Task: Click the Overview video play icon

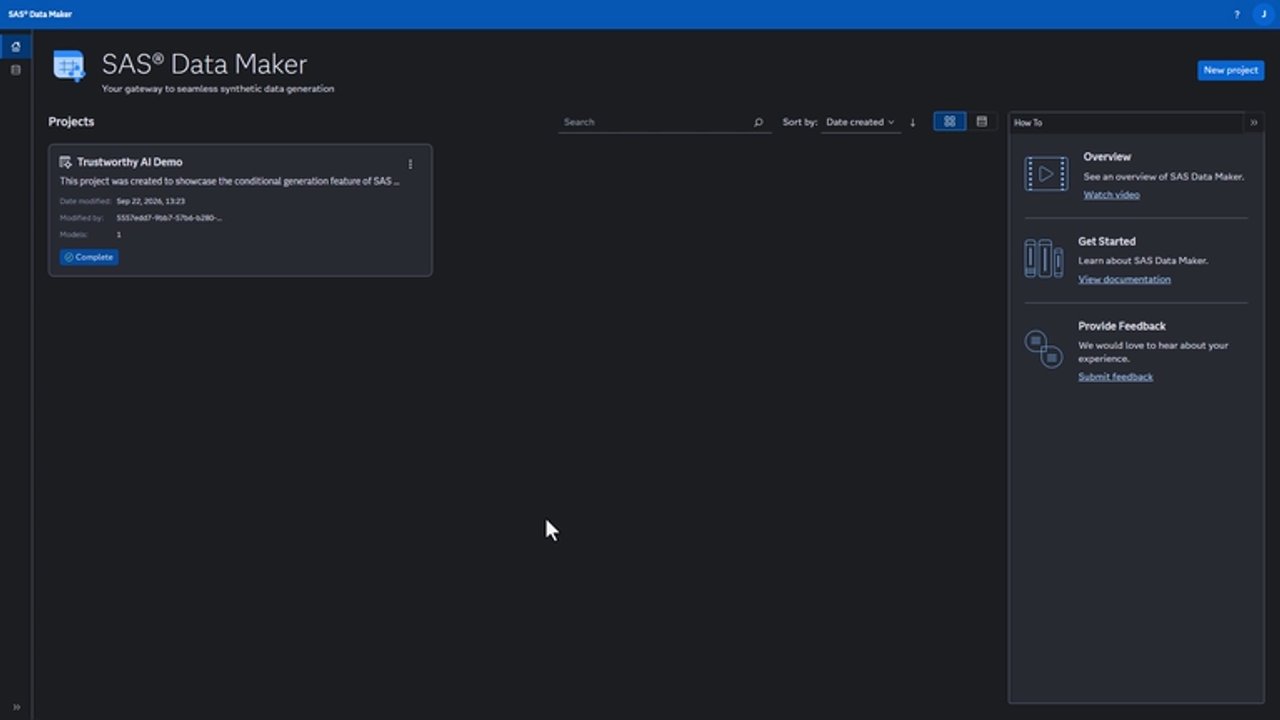Action: pos(1046,174)
